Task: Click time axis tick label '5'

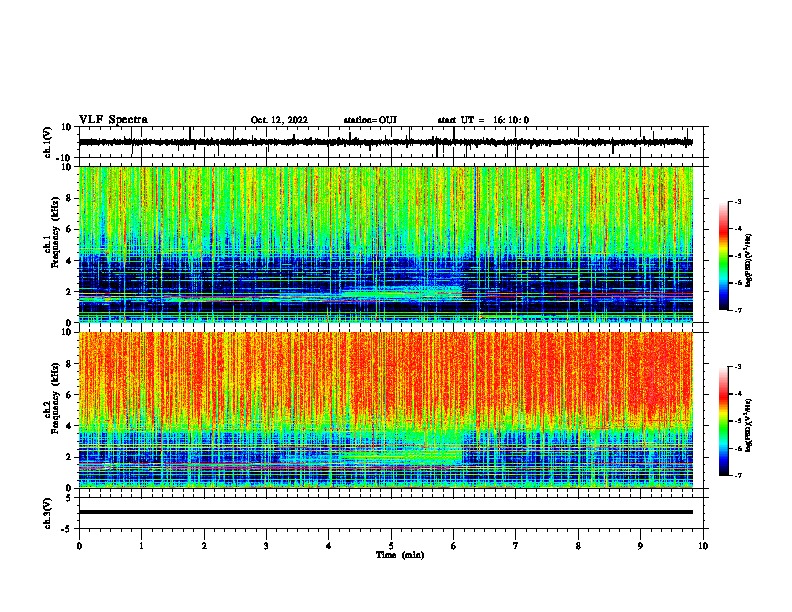Action: click(x=391, y=546)
